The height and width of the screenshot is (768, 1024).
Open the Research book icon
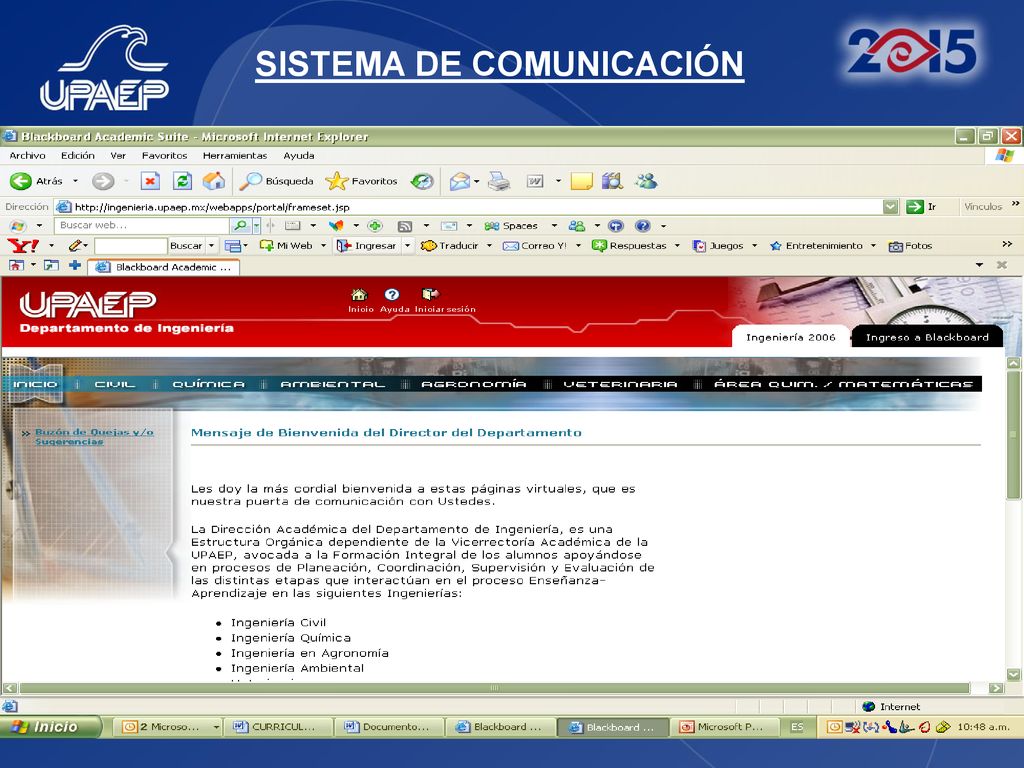[612, 181]
